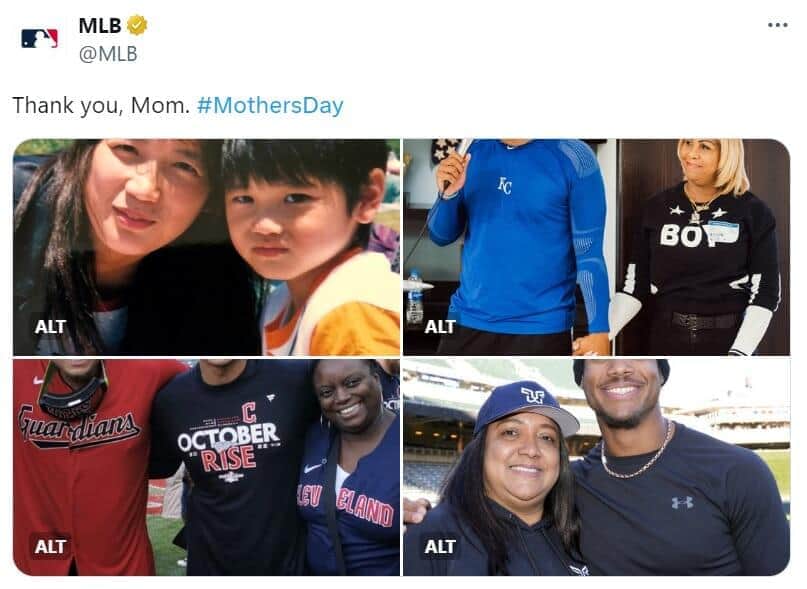Click the gold verified badge
807x589 pixels.
tap(138, 26)
